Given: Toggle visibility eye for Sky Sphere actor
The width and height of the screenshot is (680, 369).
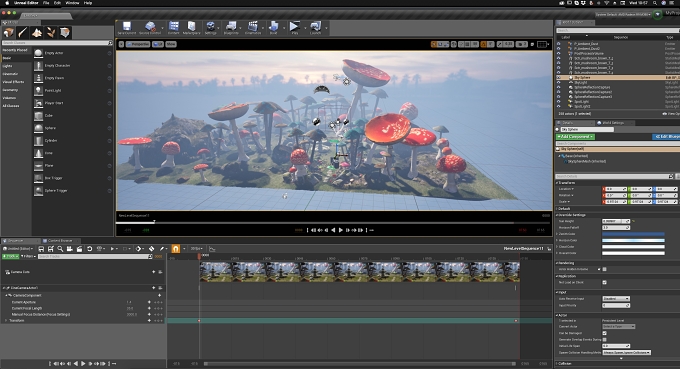Looking at the screenshot, I should point(559,78).
